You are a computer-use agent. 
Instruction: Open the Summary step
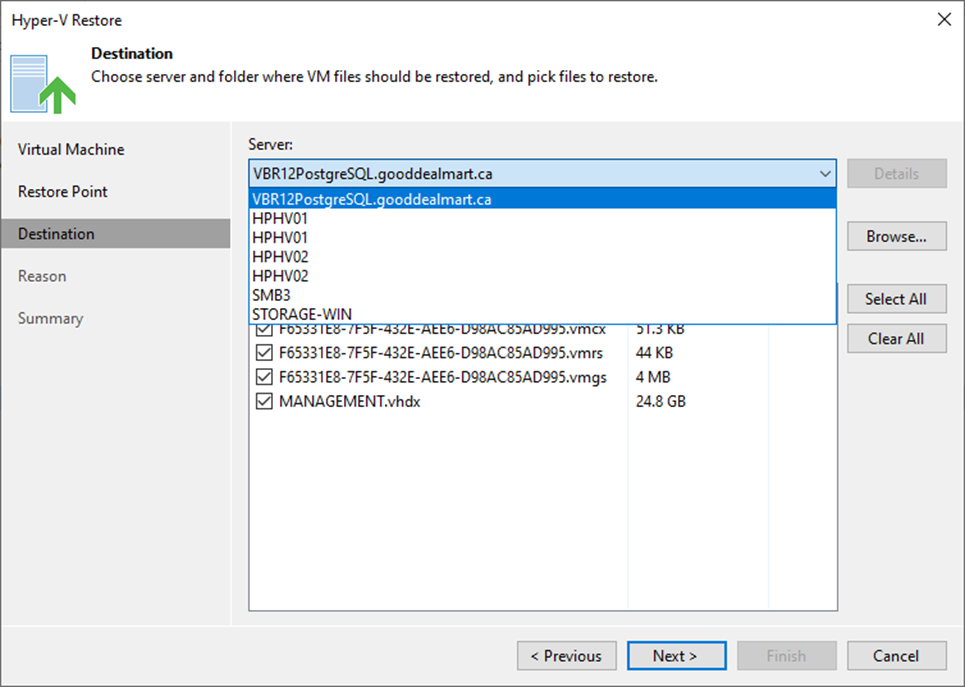pos(50,318)
